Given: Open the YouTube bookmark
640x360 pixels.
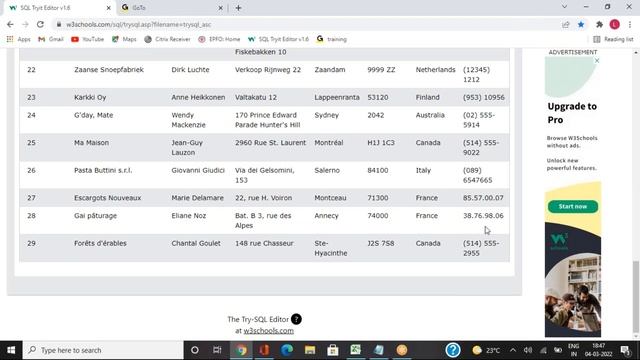Looking at the screenshot, I should pyautogui.click(x=88, y=39).
